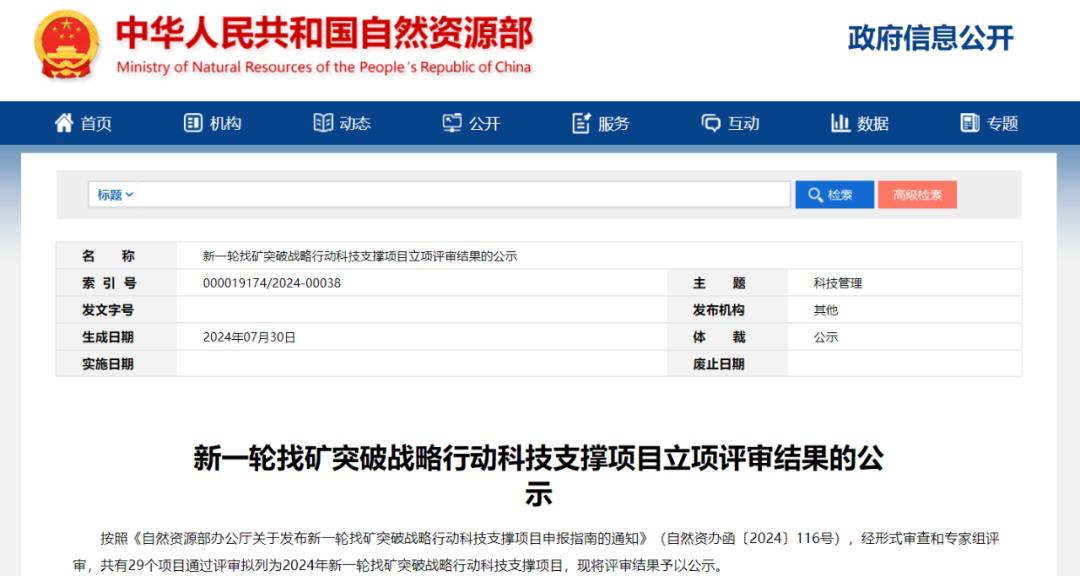Click the blue 检索 search button
Screen dimensions: 1080x576
(835, 195)
